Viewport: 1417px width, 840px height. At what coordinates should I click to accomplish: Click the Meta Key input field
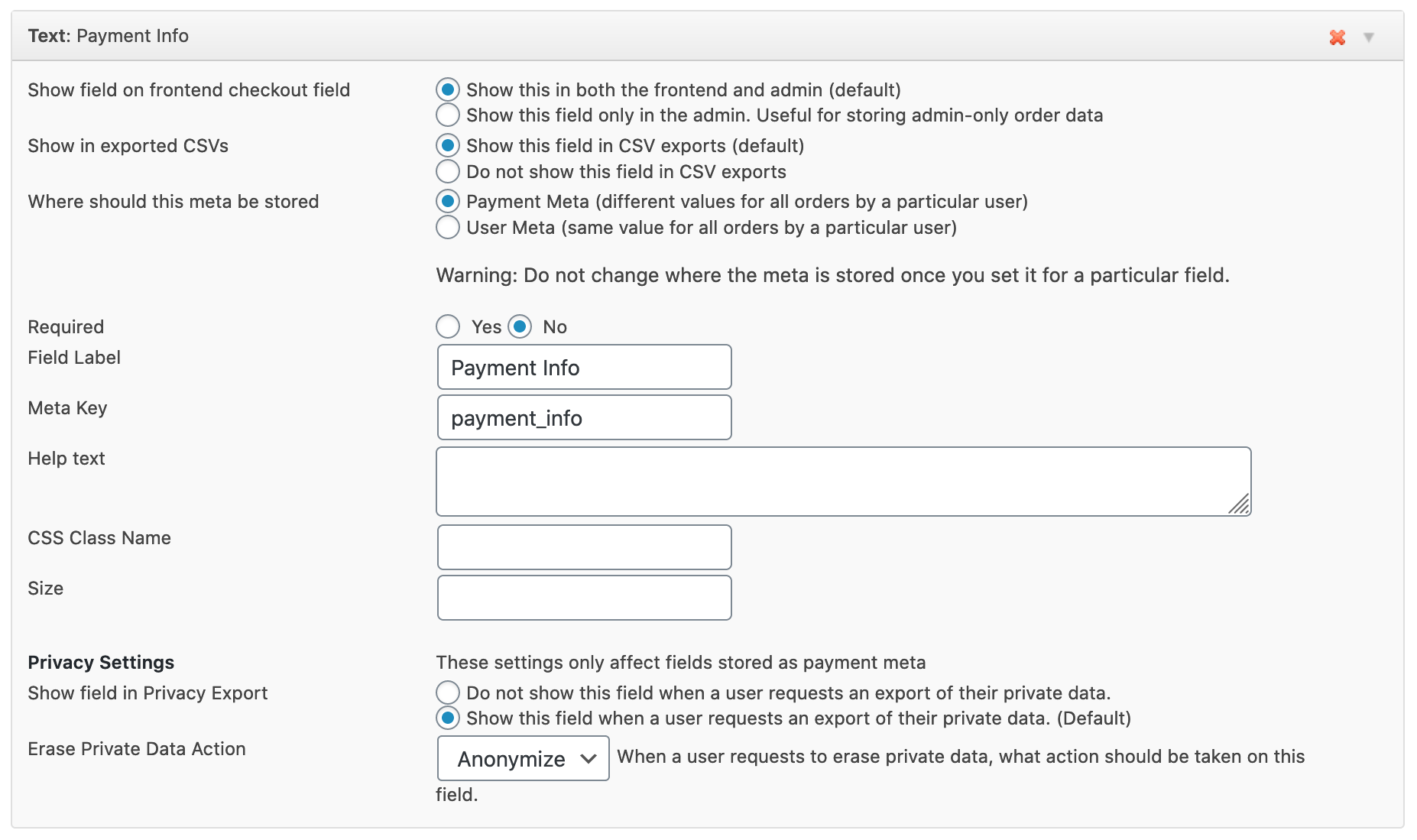[x=584, y=418]
